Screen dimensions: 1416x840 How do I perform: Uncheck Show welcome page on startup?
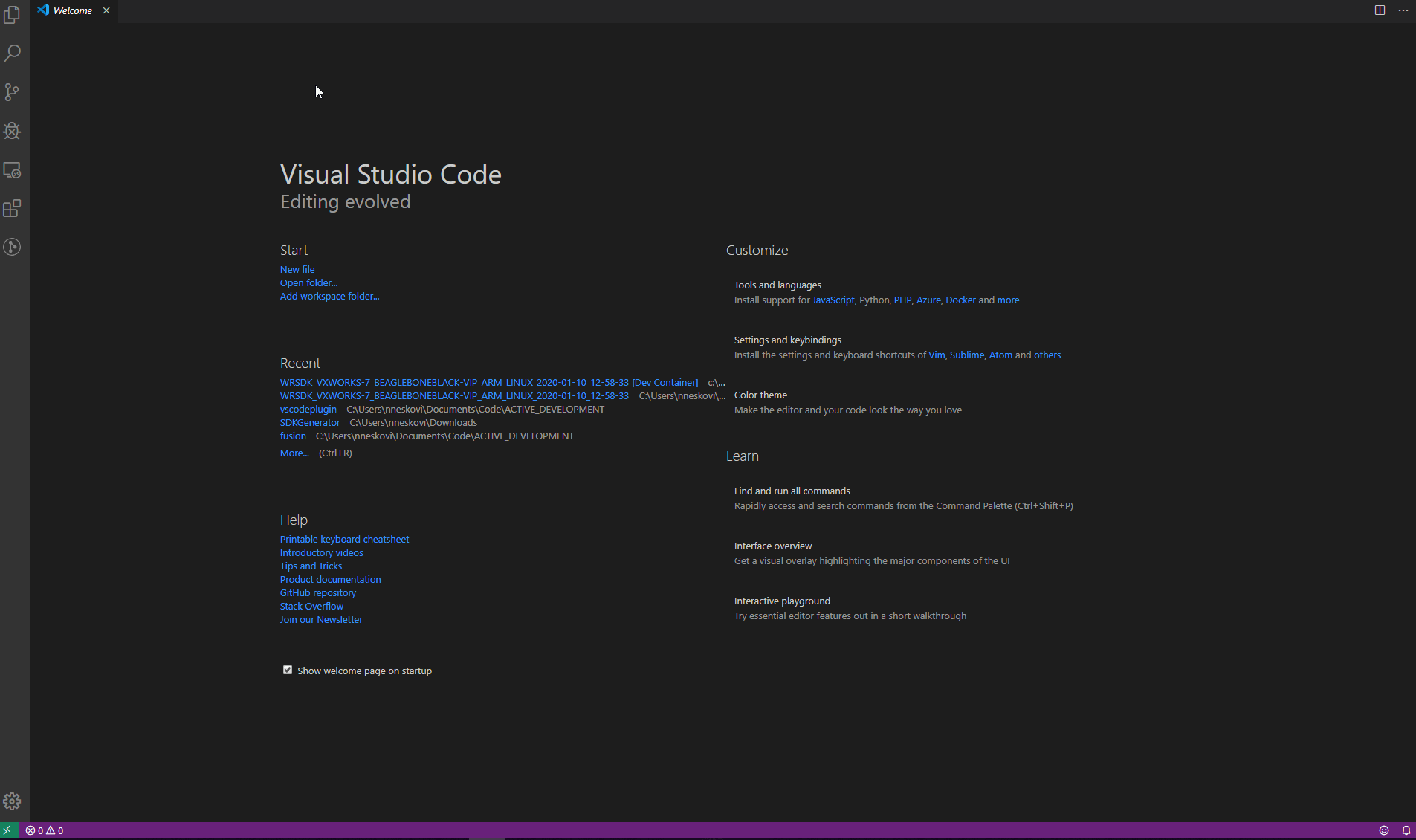click(x=288, y=670)
